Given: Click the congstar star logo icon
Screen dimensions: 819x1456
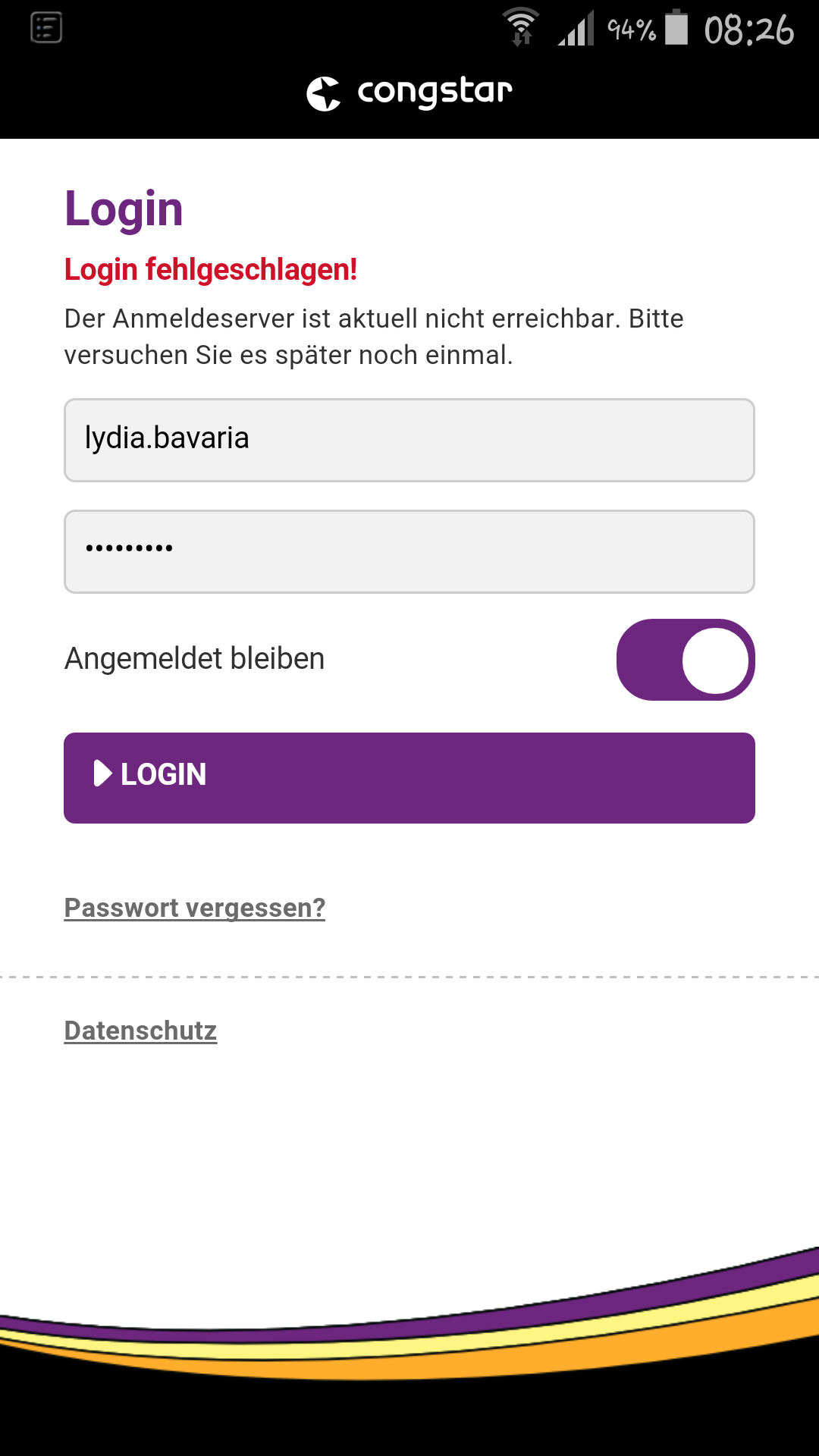Looking at the screenshot, I should 324,93.
